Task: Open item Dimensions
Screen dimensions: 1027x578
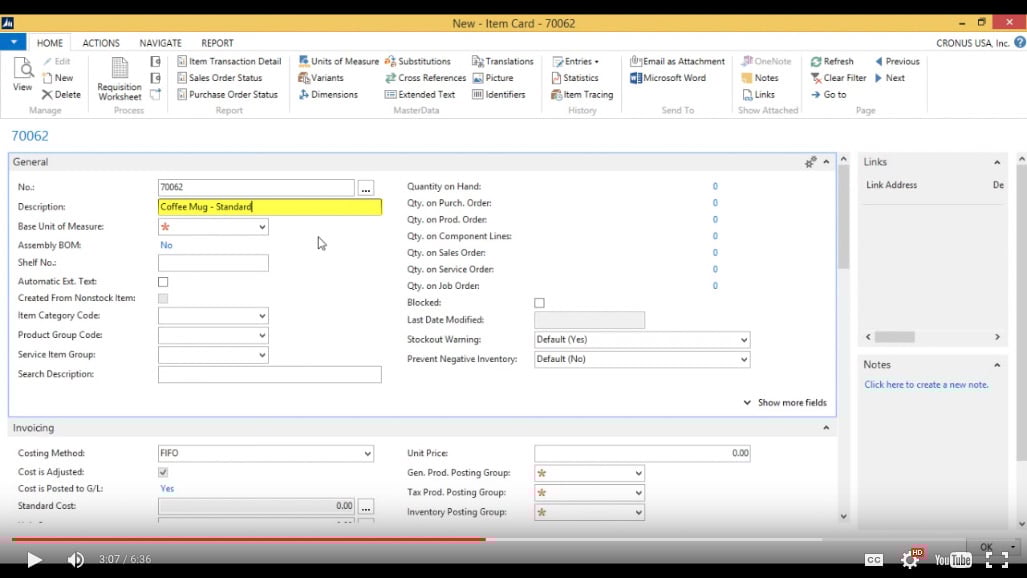Action: (x=329, y=94)
